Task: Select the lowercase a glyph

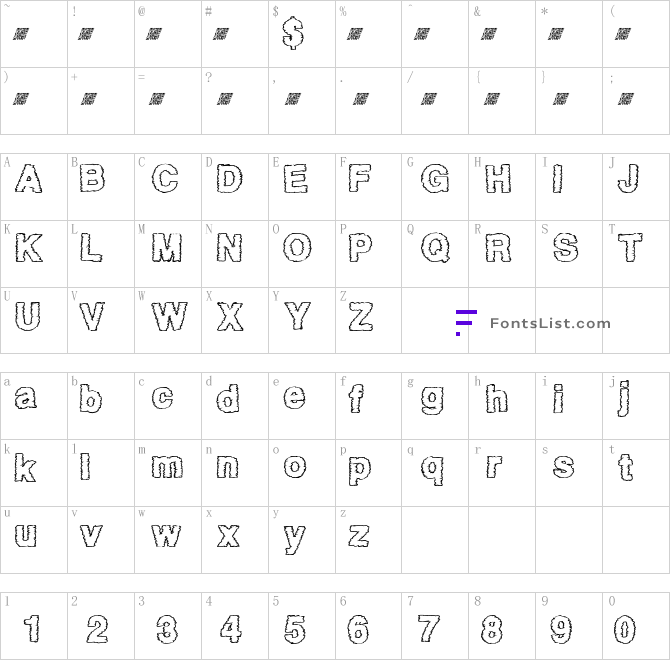Action: (x=29, y=402)
